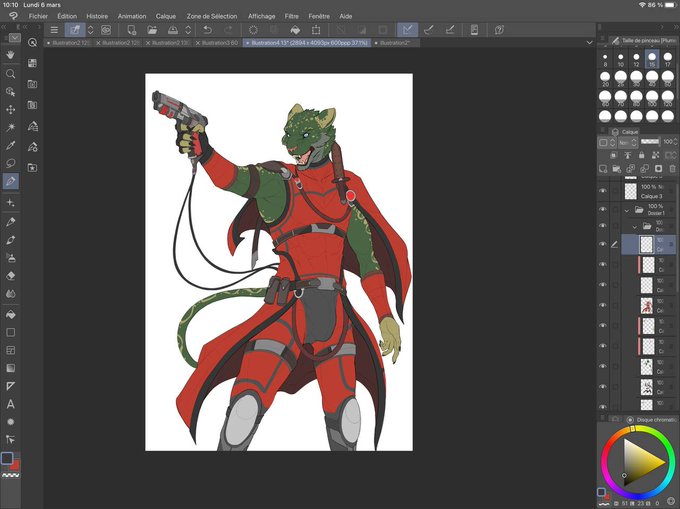This screenshot has width=680, height=509.
Task: Switch to the Illustration2* tab
Action: [x=393, y=43]
